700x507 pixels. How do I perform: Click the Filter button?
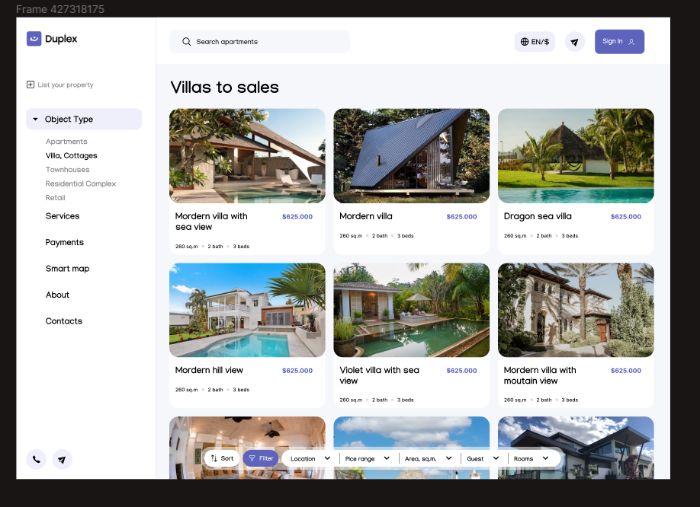[261, 458]
